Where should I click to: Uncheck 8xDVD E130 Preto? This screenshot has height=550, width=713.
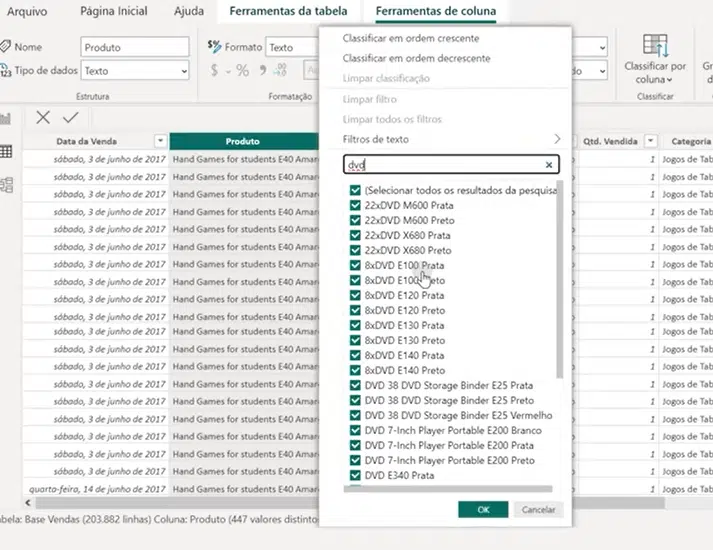[x=355, y=340]
